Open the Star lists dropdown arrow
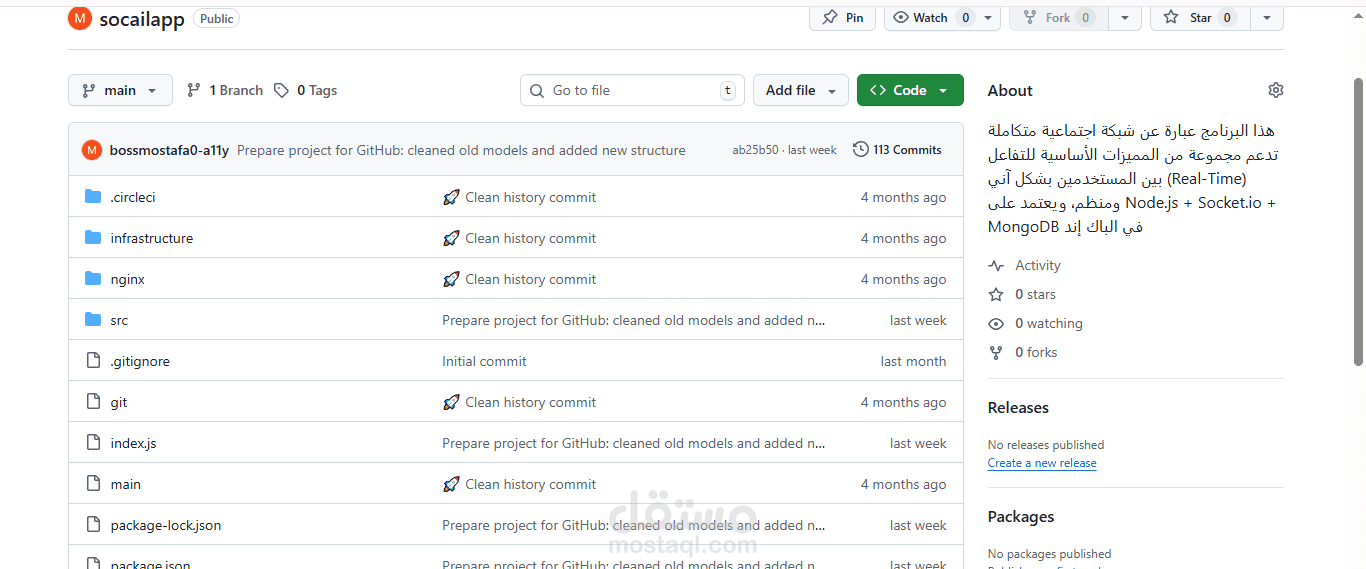 (x=1267, y=17)
